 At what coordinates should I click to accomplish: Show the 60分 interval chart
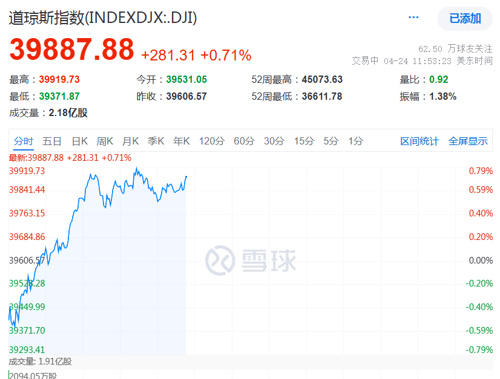coord(244,141)
